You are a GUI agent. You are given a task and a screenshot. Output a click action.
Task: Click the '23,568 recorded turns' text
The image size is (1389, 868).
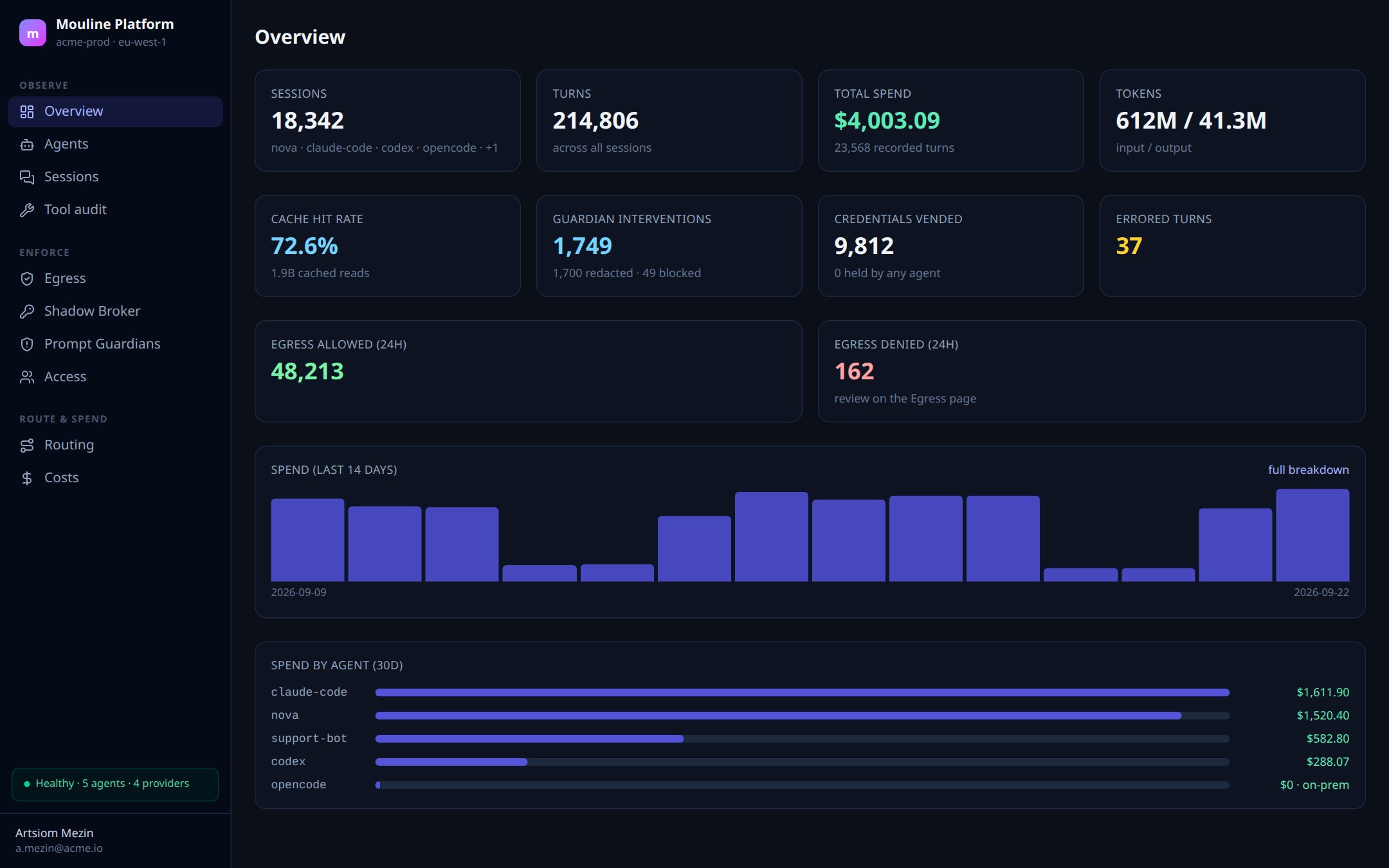[894, 148]
